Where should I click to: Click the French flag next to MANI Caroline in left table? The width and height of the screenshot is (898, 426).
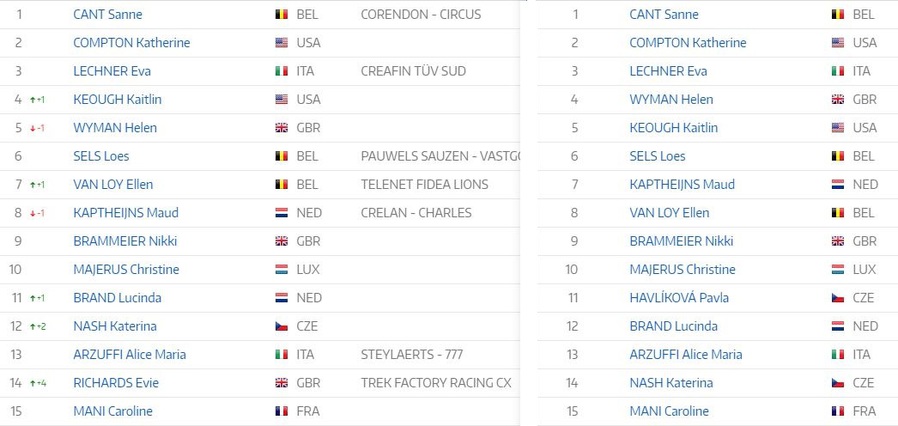pyautogui.click(x=281, y=411)
